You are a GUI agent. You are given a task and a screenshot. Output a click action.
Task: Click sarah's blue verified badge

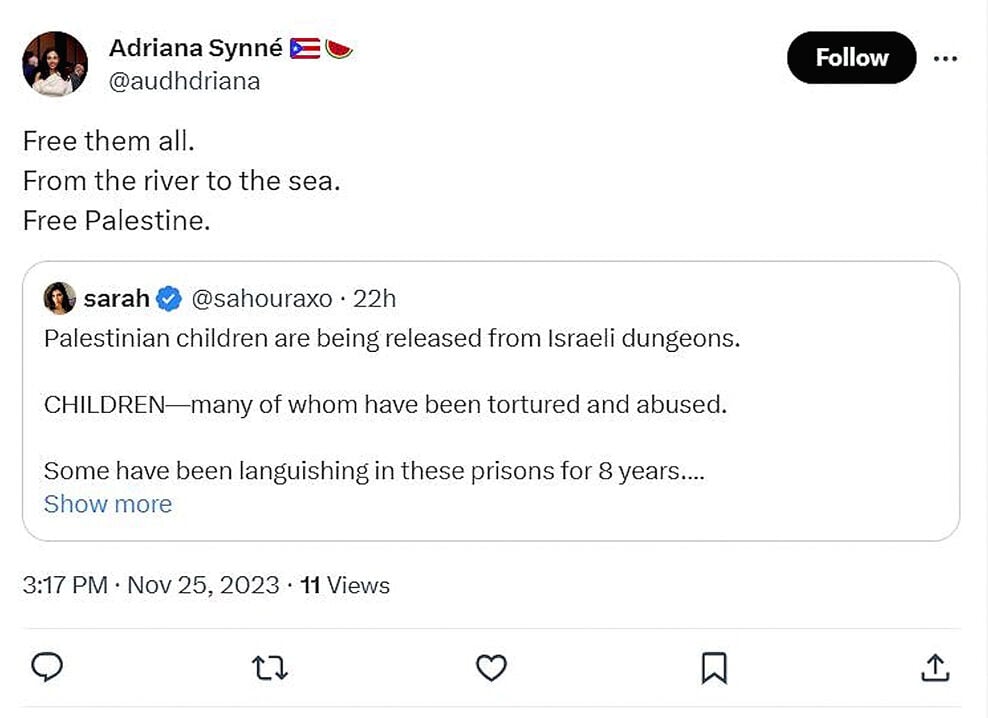[x=169, y=298]
